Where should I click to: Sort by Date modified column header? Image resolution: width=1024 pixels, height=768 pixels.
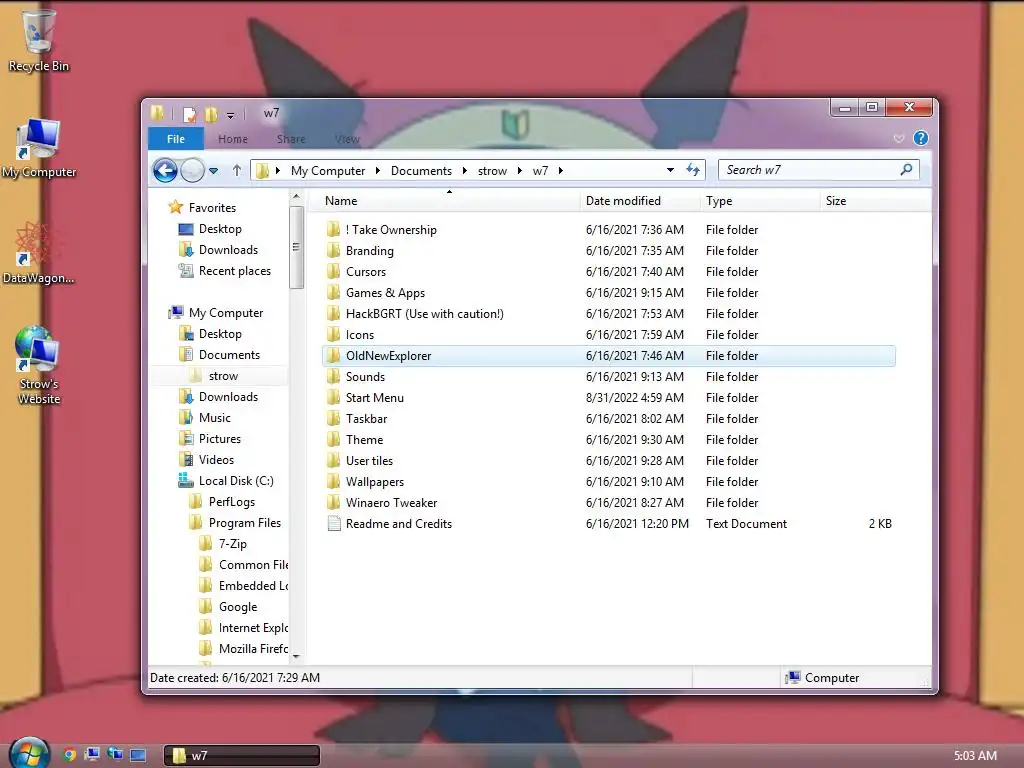[x=639, y=200]
